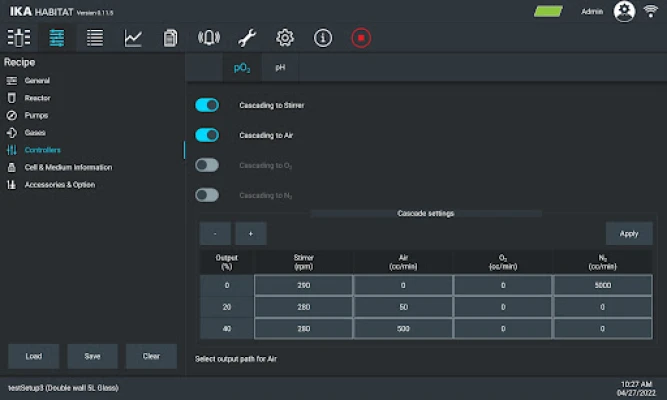Open the clipboard report icon

(171, 38)
